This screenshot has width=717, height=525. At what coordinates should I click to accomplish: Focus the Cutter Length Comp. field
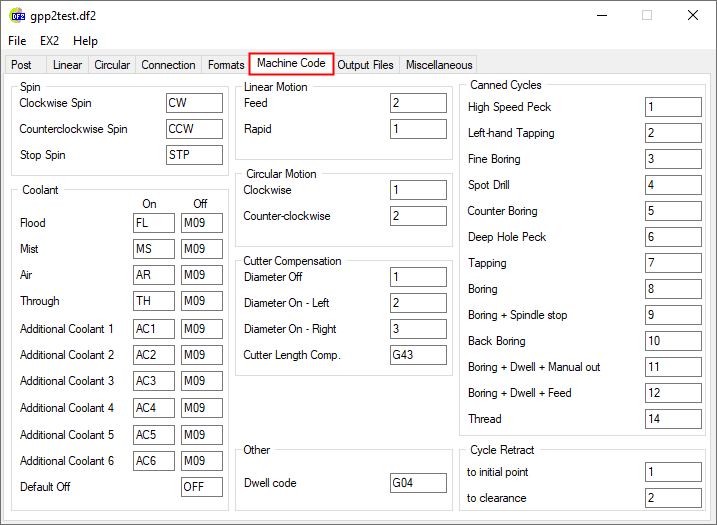click(418, 355)
